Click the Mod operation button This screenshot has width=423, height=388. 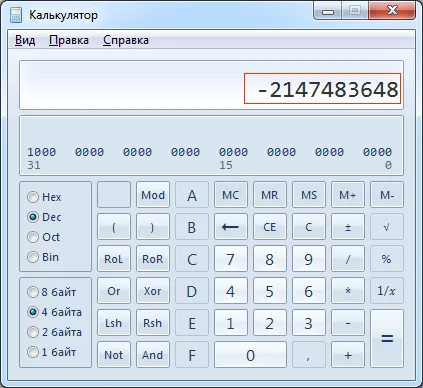pyautogui.click(x=153, y=195)
